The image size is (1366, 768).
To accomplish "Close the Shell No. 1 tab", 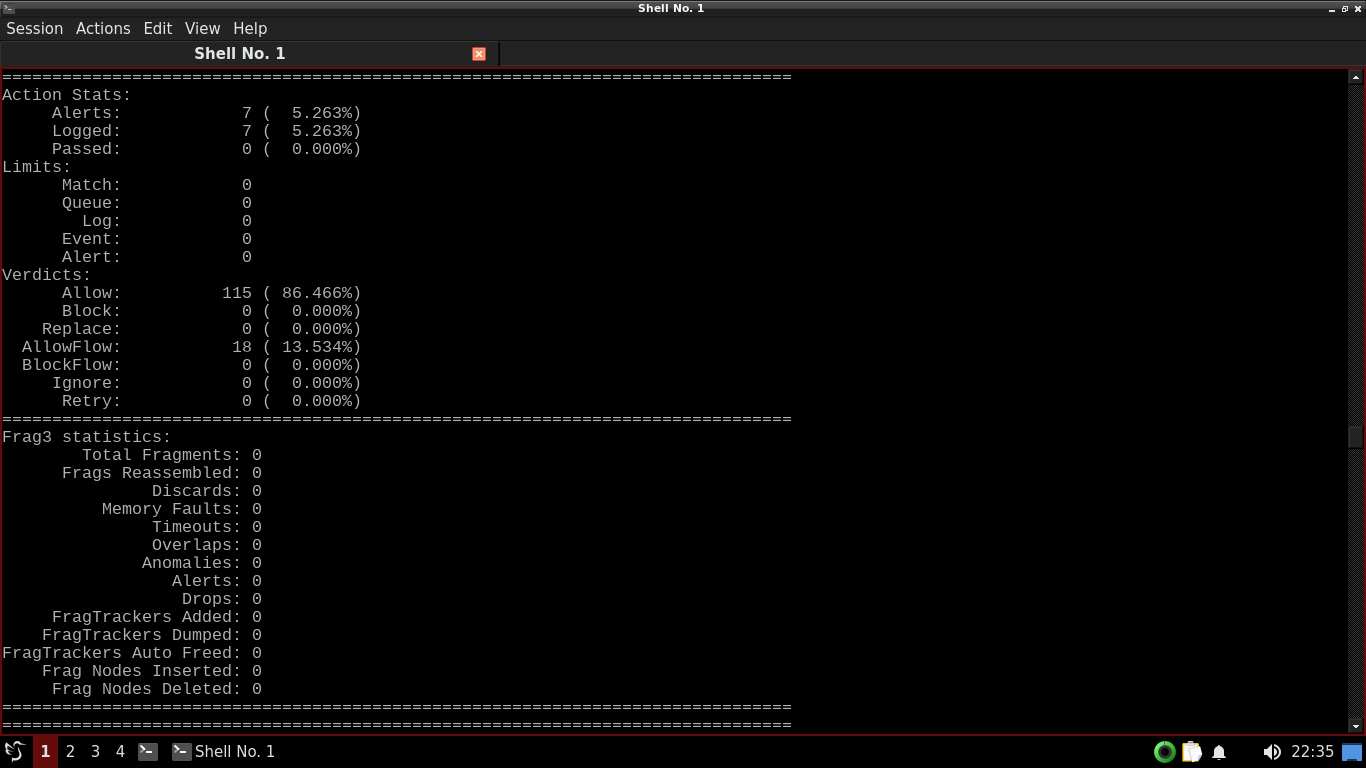I will pos(479,54).
